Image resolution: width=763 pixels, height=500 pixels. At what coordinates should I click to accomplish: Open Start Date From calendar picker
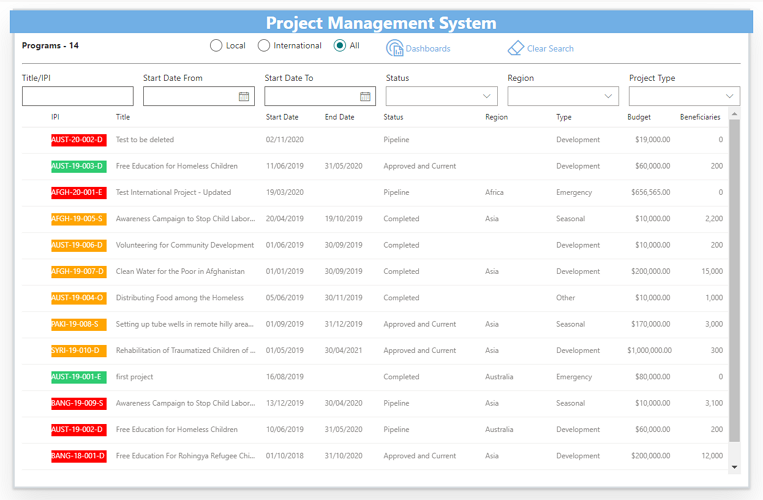[x=244, y=96]
